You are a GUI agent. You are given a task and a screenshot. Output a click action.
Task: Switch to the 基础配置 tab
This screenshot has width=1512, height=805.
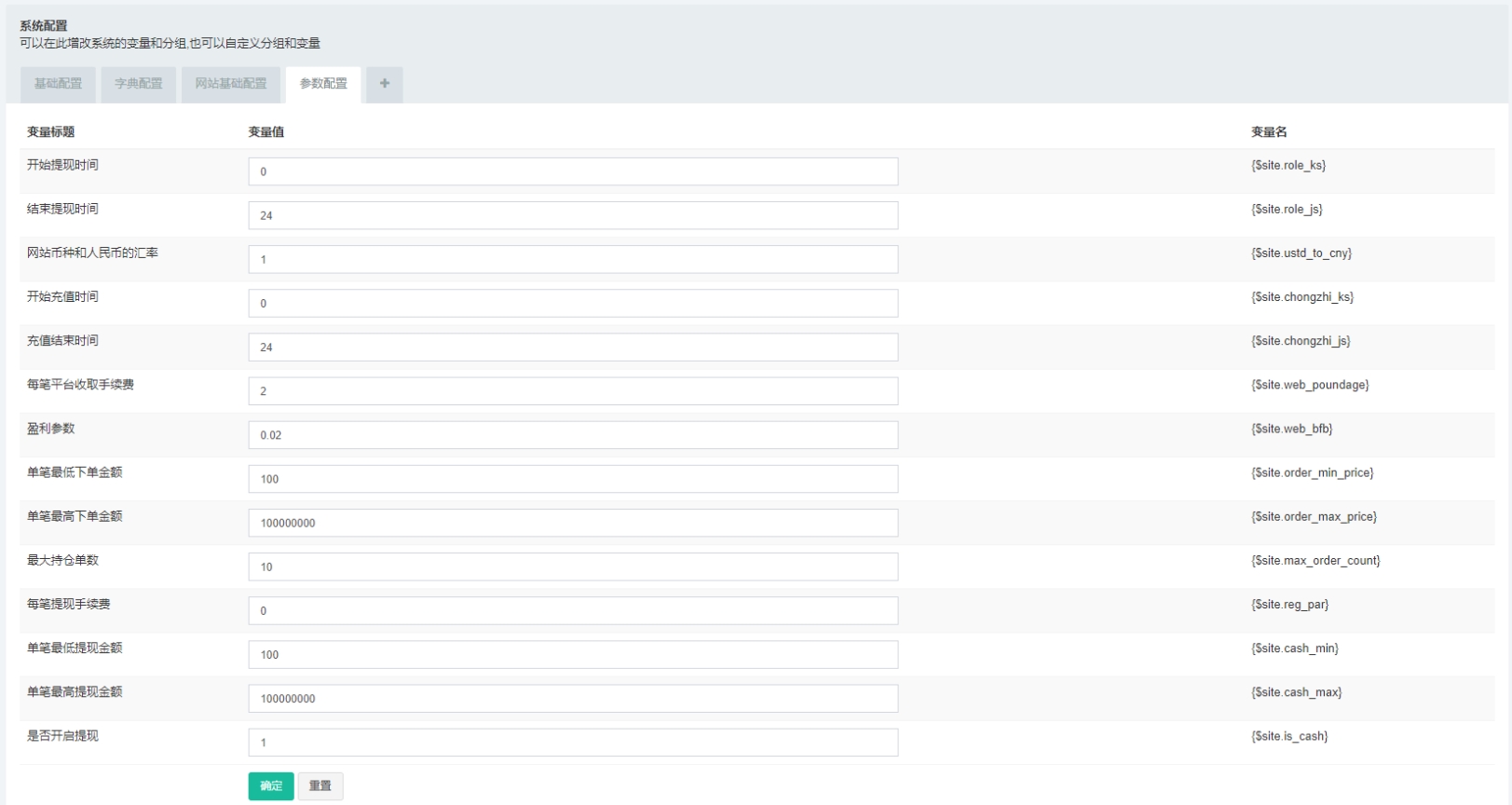click(x=58, y=84)
